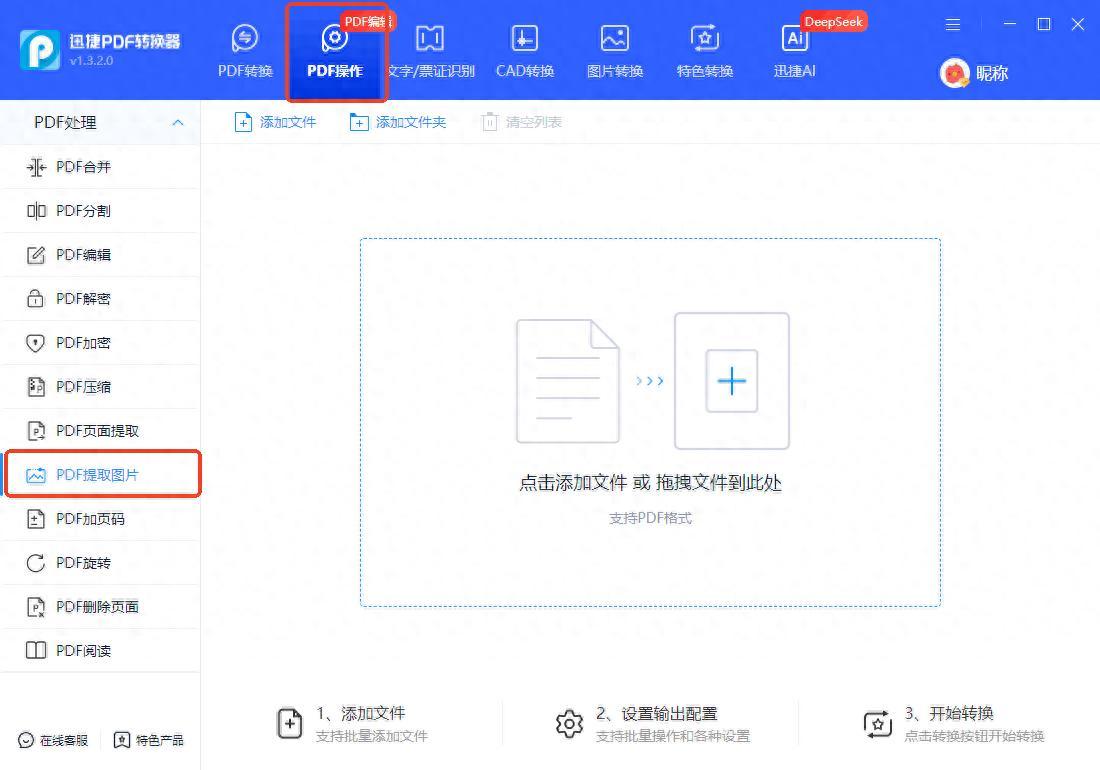Click 添加文件夹 to add a folder
The width and height of the screenshot is (1100, 770).
coord(398,122)
